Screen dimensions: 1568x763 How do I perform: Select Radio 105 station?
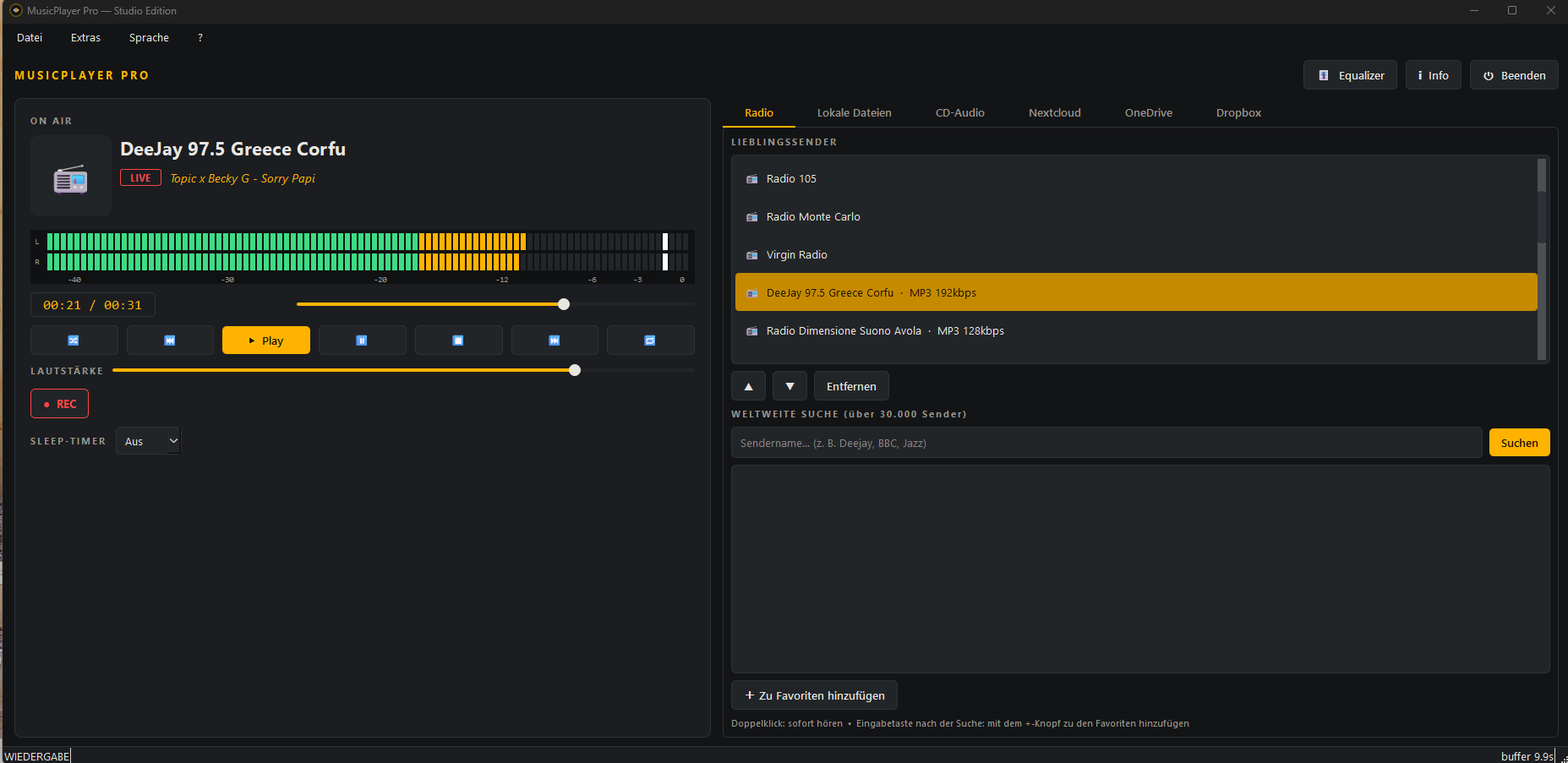1136,178
